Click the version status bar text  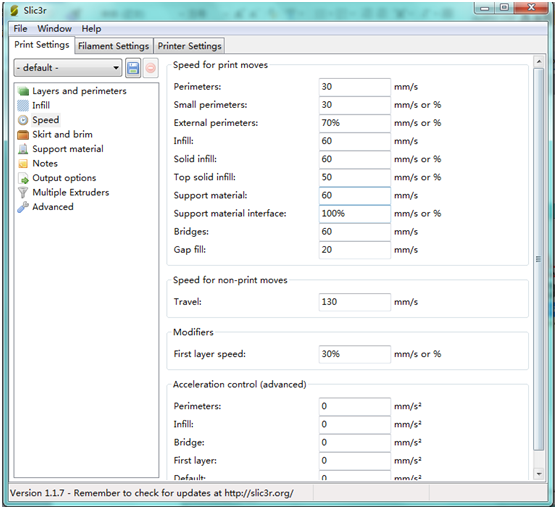(x=152, y=493)
